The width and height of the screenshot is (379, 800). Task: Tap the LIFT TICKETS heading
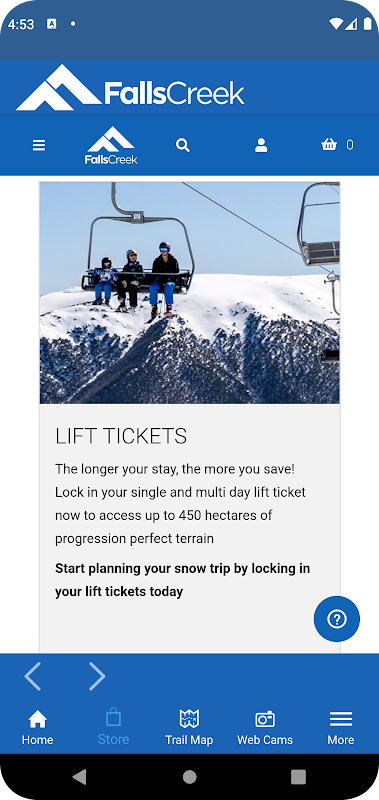pos(121,436)
